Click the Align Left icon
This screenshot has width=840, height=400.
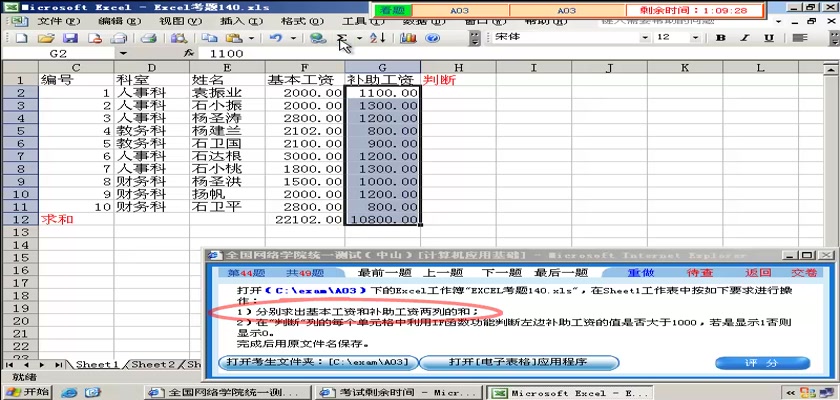800,37
